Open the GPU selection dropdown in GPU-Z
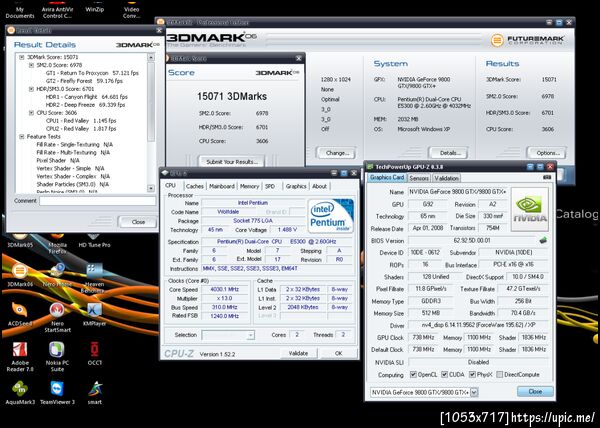This screenshot has width=600, height=428. click(474, 392)
